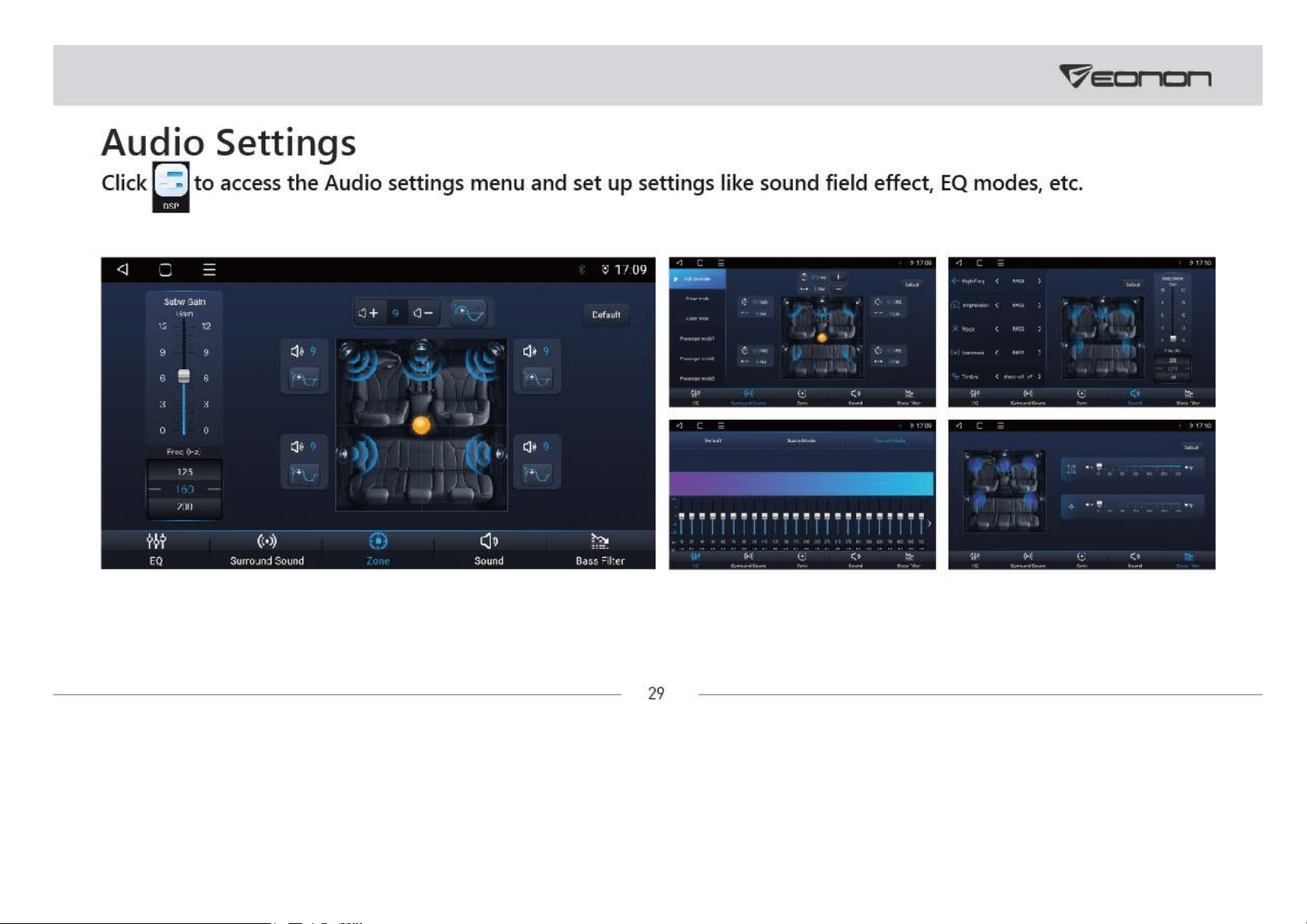This screenshot has width=1307, height=924.
Task: Select Driver mode in the Surround Sound screenshot
Action: coord(697,299)
